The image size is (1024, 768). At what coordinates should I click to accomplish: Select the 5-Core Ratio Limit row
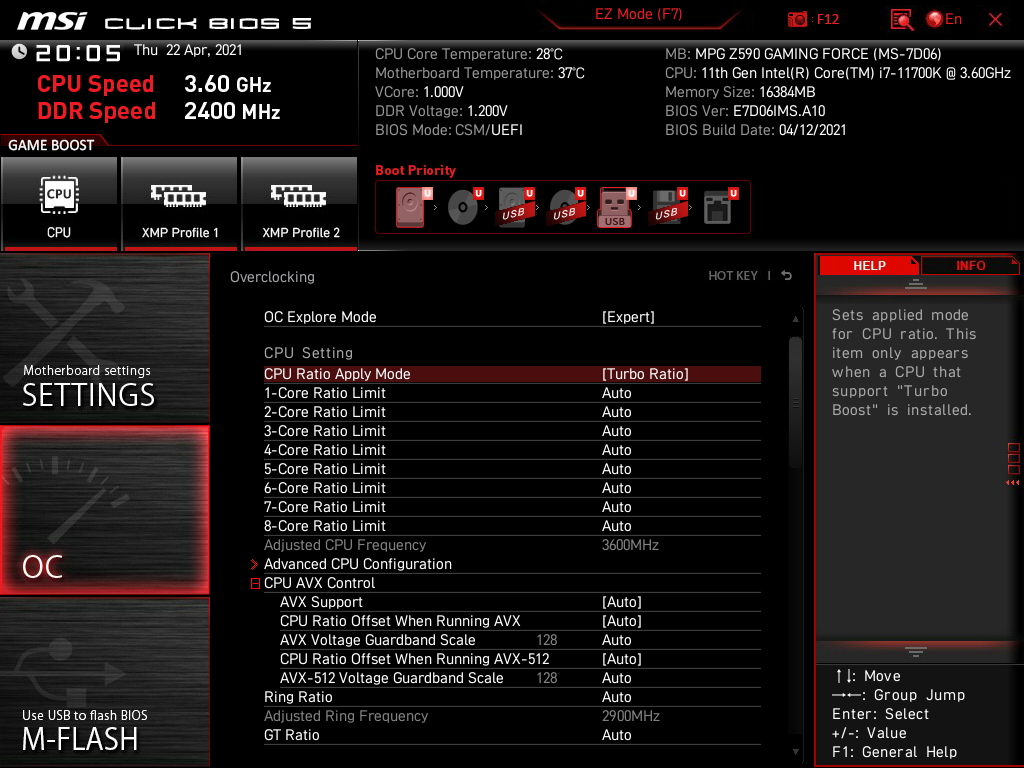(x=512, y=469)
